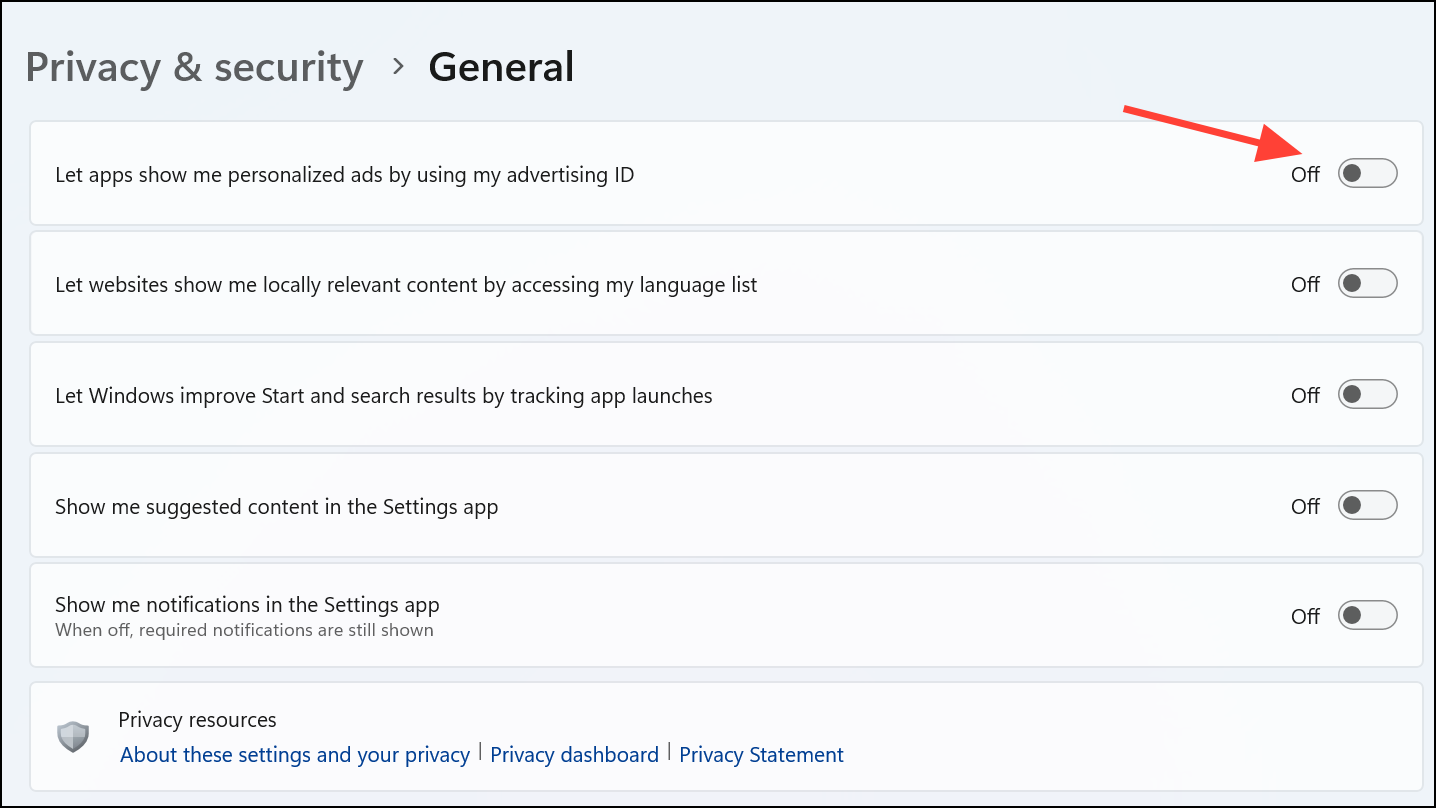
Task: Open About these settings and your privacy
Action: [295, 755]
